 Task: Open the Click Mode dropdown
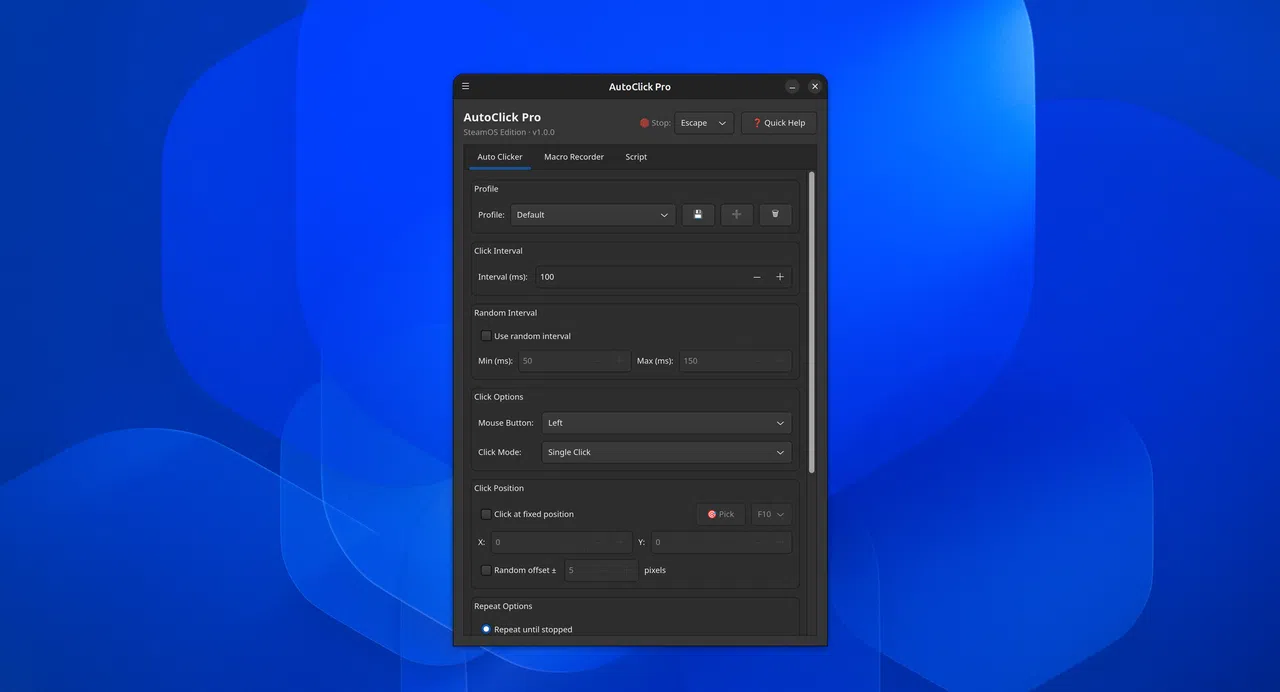[666, 452]
